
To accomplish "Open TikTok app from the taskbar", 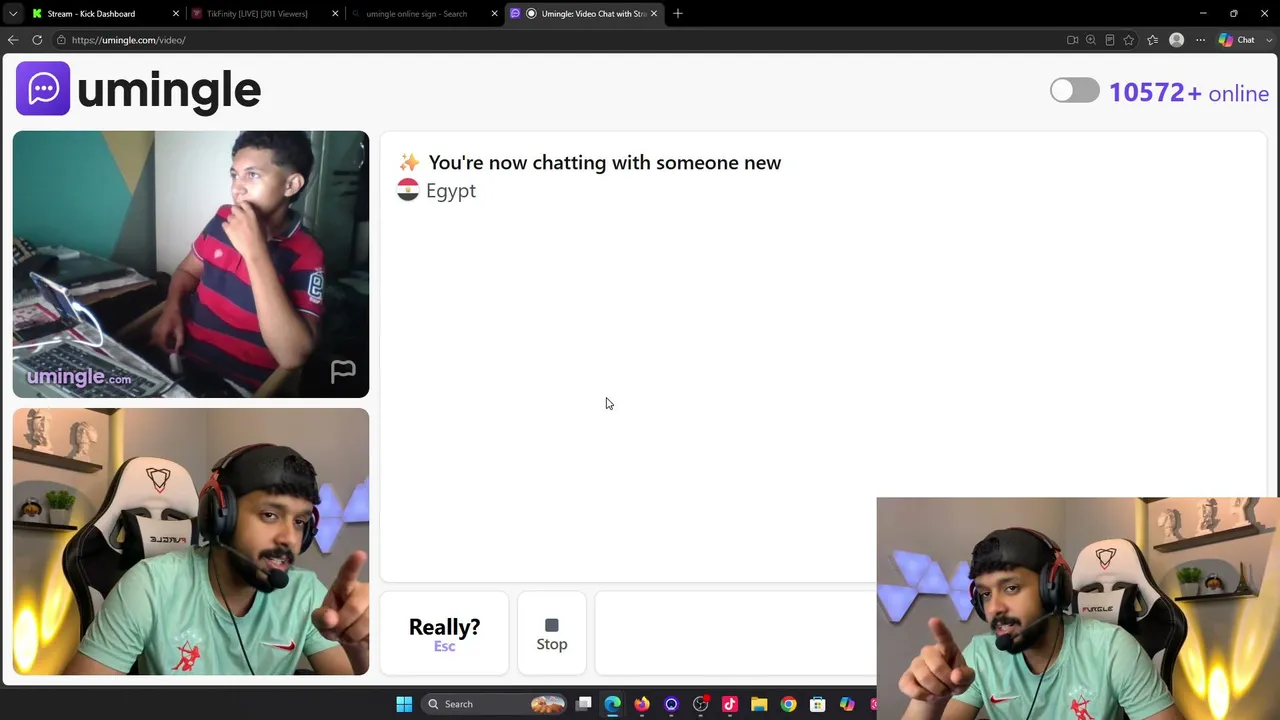I will [730, 704].
